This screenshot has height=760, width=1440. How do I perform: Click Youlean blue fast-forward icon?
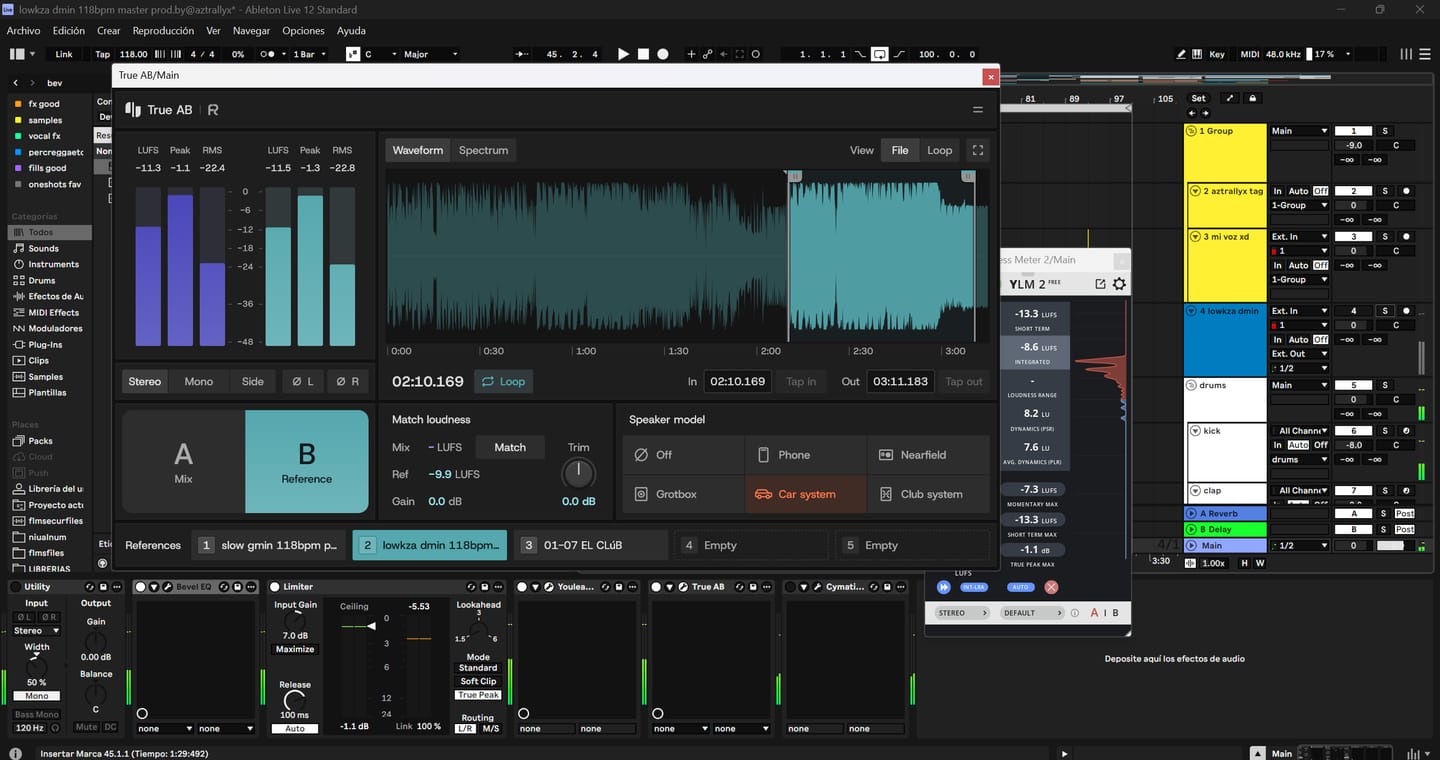pos(944,587)
